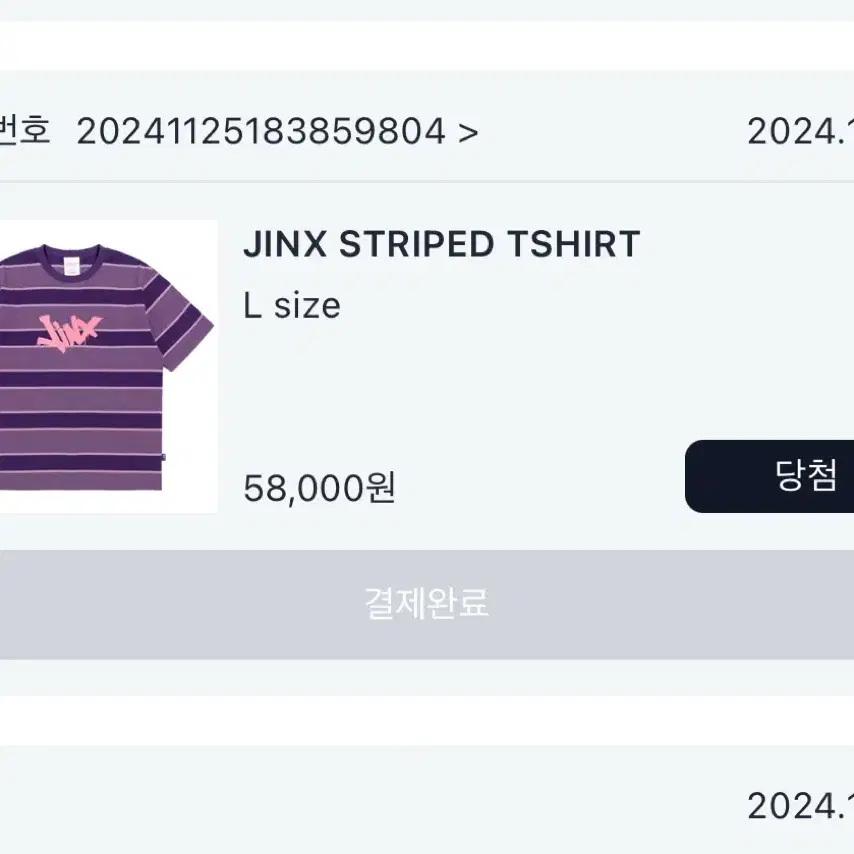The height and width of the screenshot is (854, 854).
Task: Click the 58,000원 price label
Action: click(319, 487)
